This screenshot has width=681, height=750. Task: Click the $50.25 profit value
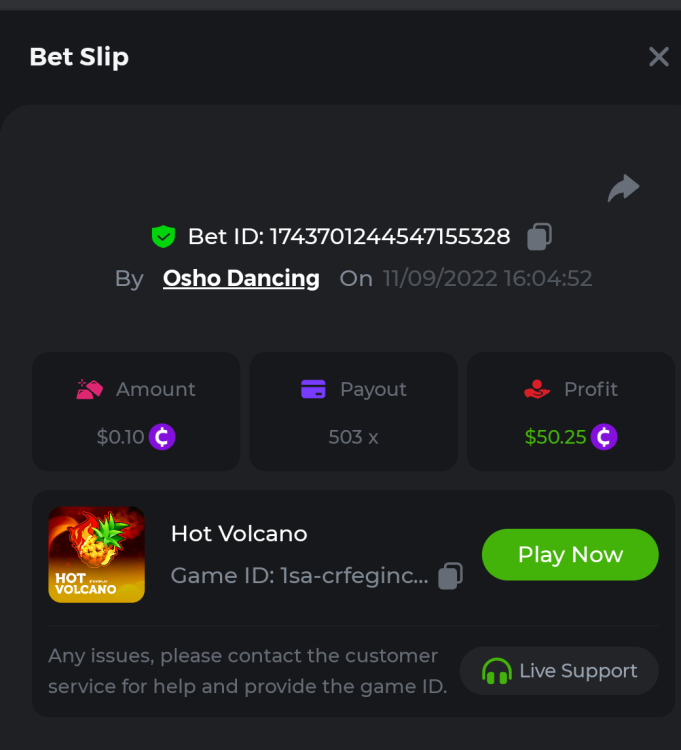555,437
